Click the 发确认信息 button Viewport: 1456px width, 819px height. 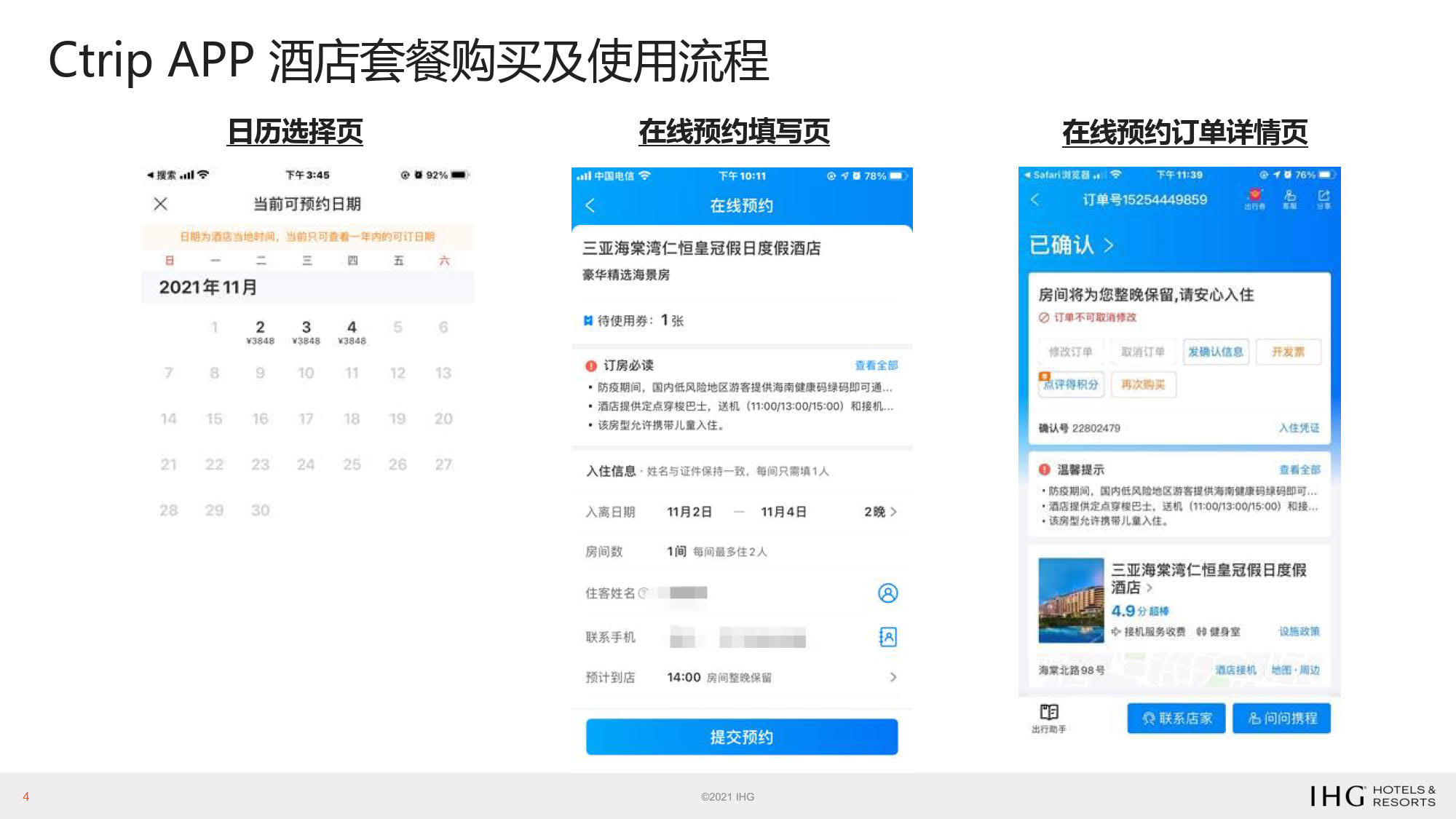tap(1215, 352)
